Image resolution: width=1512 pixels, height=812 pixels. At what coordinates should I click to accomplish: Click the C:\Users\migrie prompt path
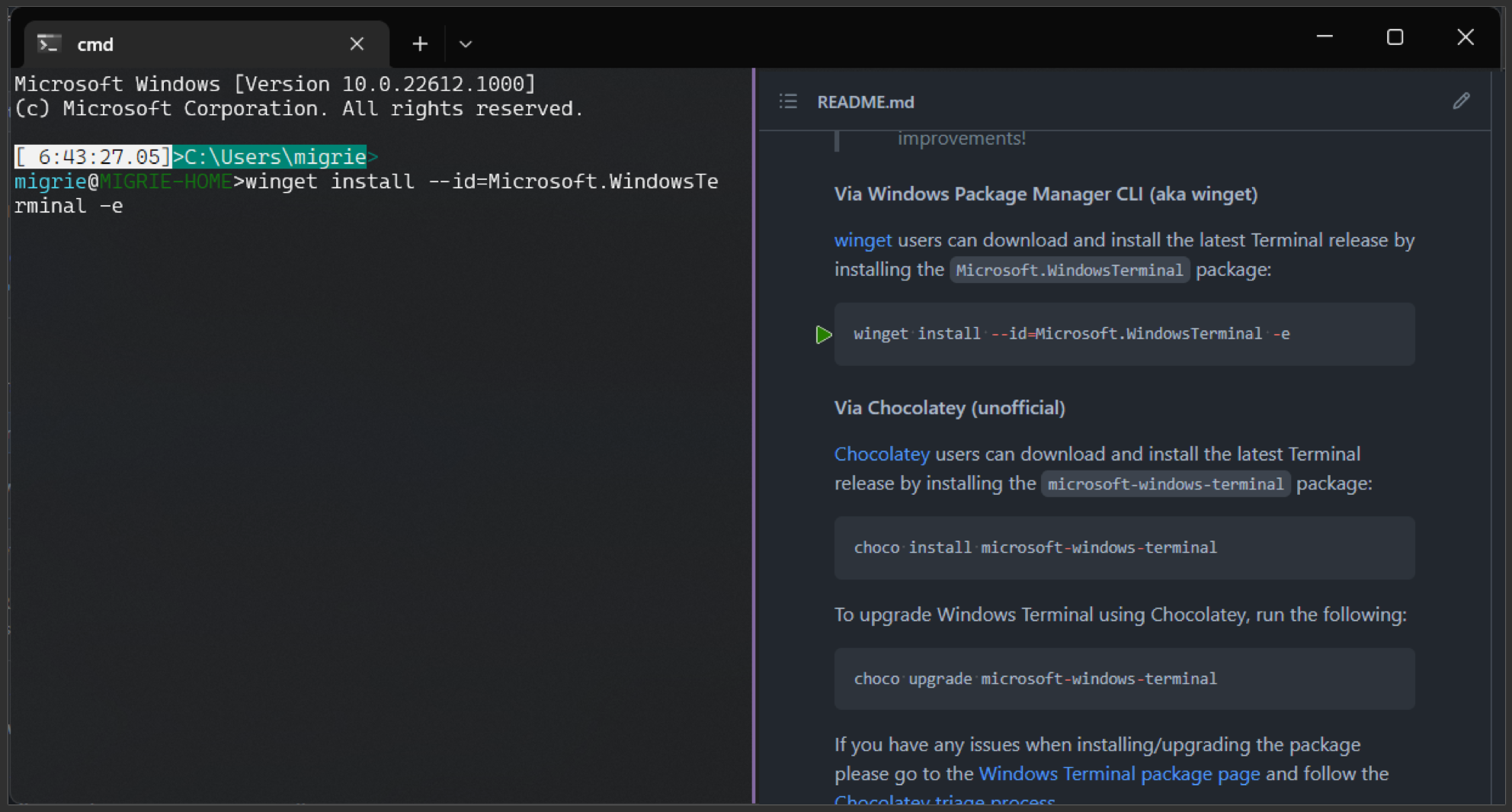tap(275, 157)
